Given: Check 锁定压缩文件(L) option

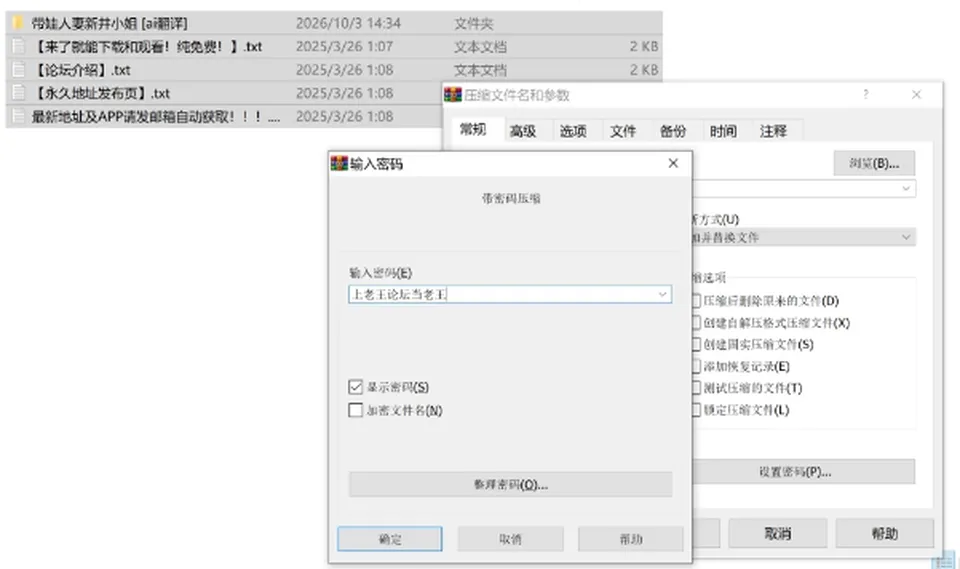Looking at the screenshot, I should 696,410.
